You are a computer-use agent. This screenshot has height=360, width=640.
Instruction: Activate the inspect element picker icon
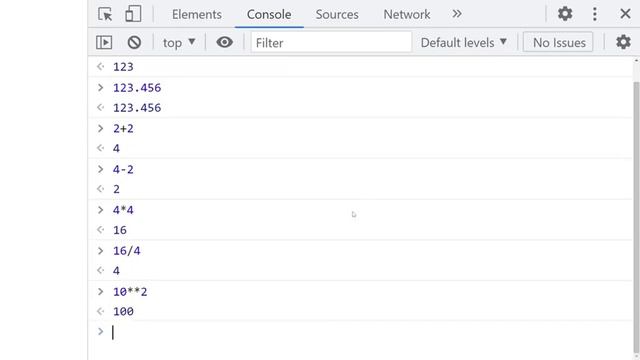(105, 14)
